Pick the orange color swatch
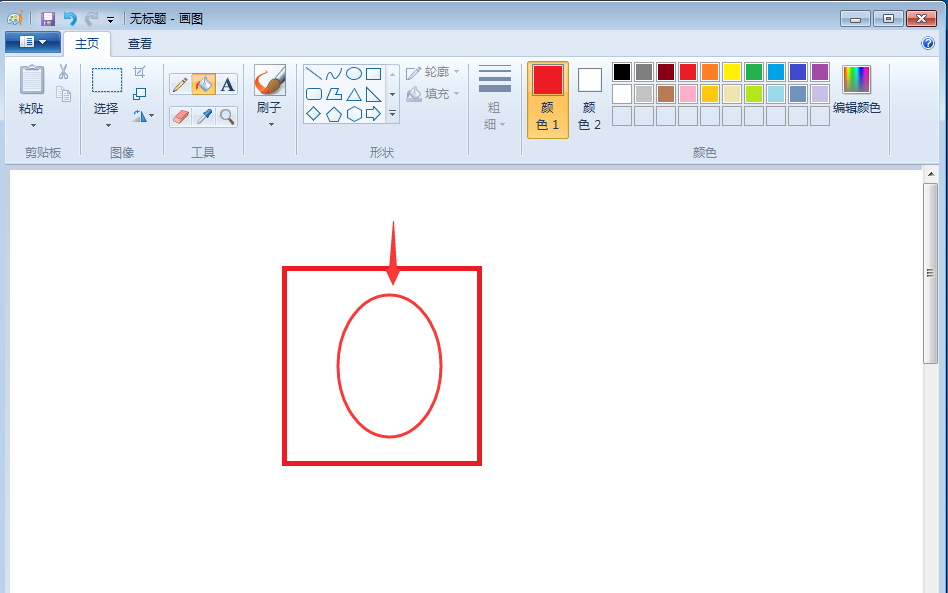 tap(710, 72)
